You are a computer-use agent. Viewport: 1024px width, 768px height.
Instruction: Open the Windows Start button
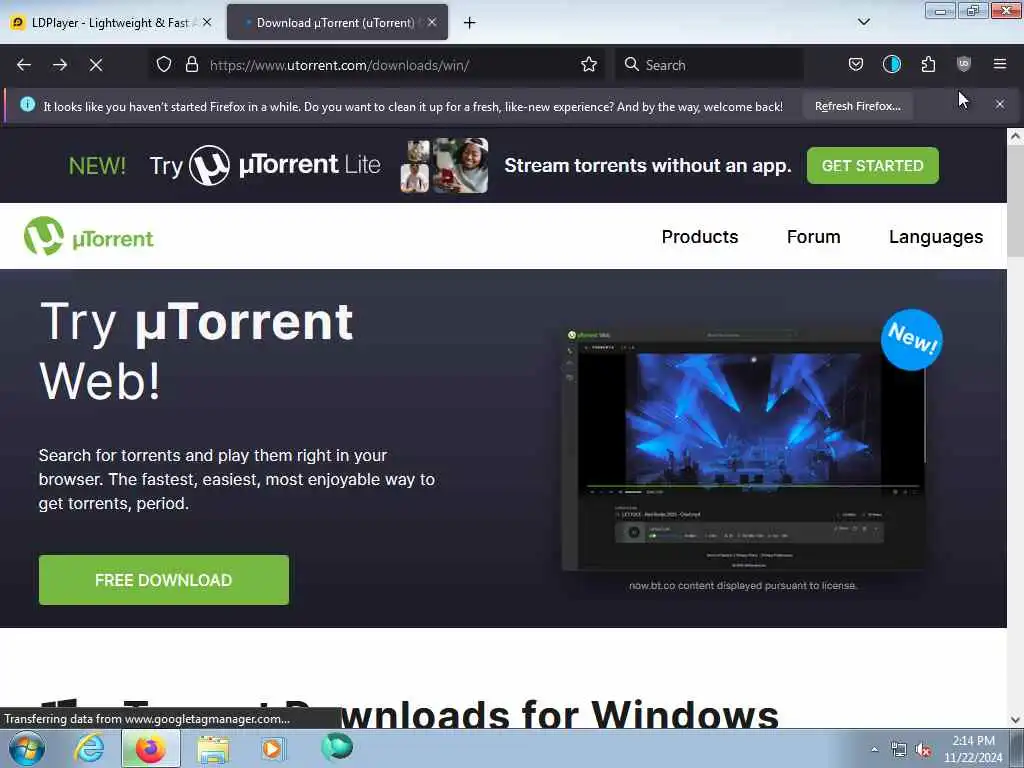click(26, 748)
